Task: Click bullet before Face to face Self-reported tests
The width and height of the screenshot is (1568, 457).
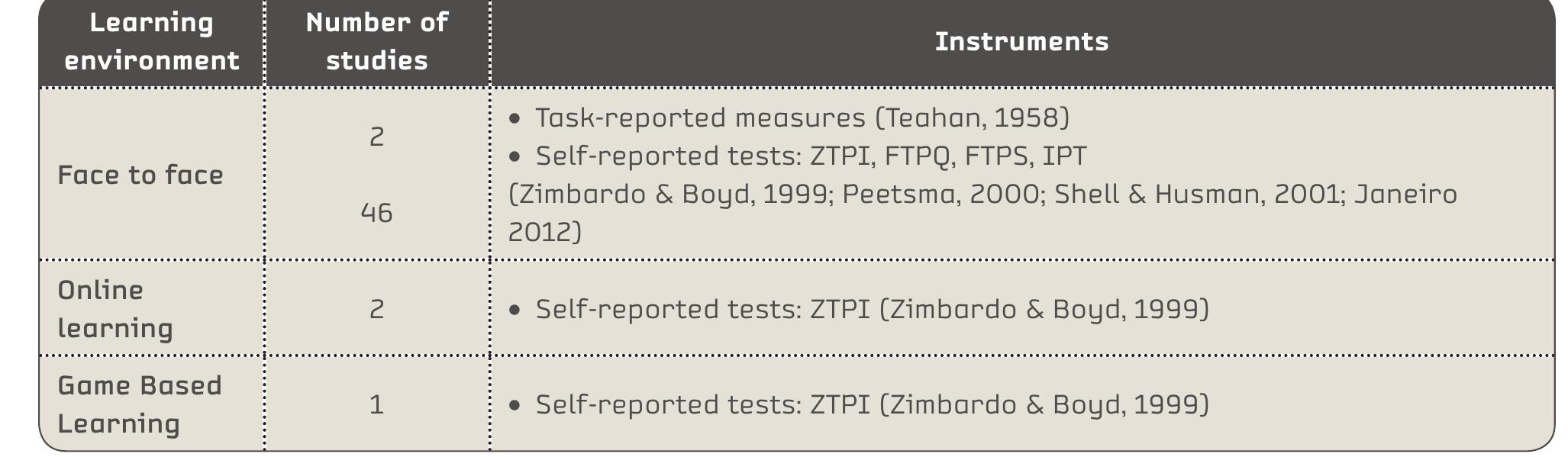Action: [515, 156]
